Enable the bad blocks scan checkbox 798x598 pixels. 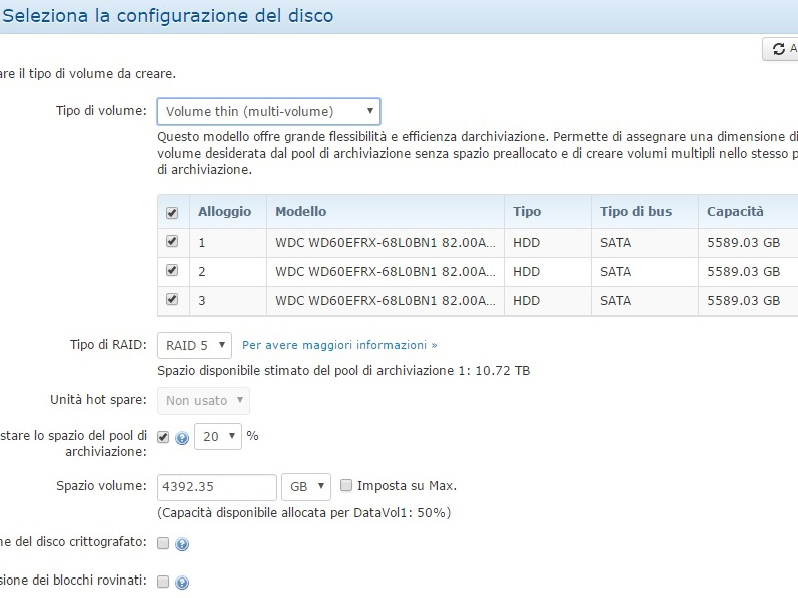pos(164,581)
